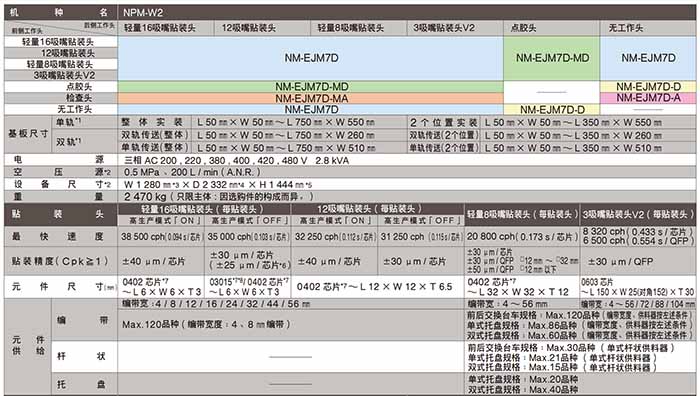
Task: Click the yellow NM-EJM7D-D cell under 无工作头
Action: click(x=648, y=87)
